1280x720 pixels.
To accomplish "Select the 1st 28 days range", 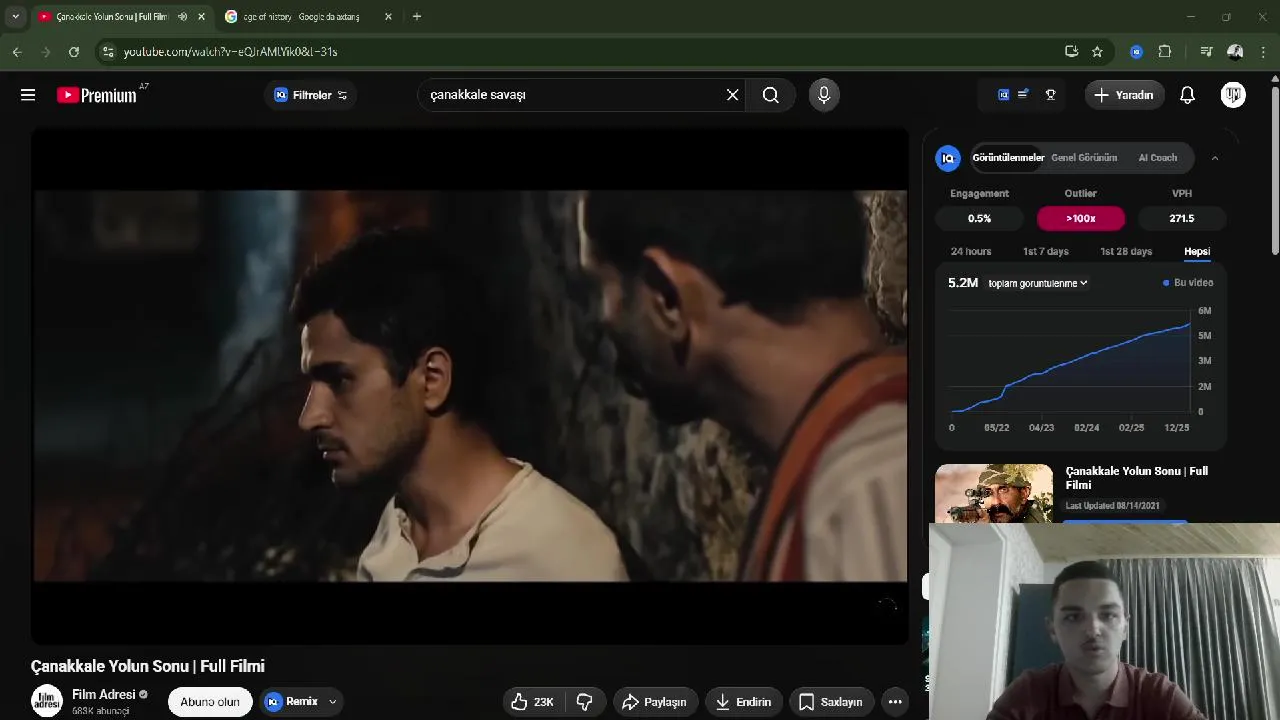I will tap(1126, 251).
